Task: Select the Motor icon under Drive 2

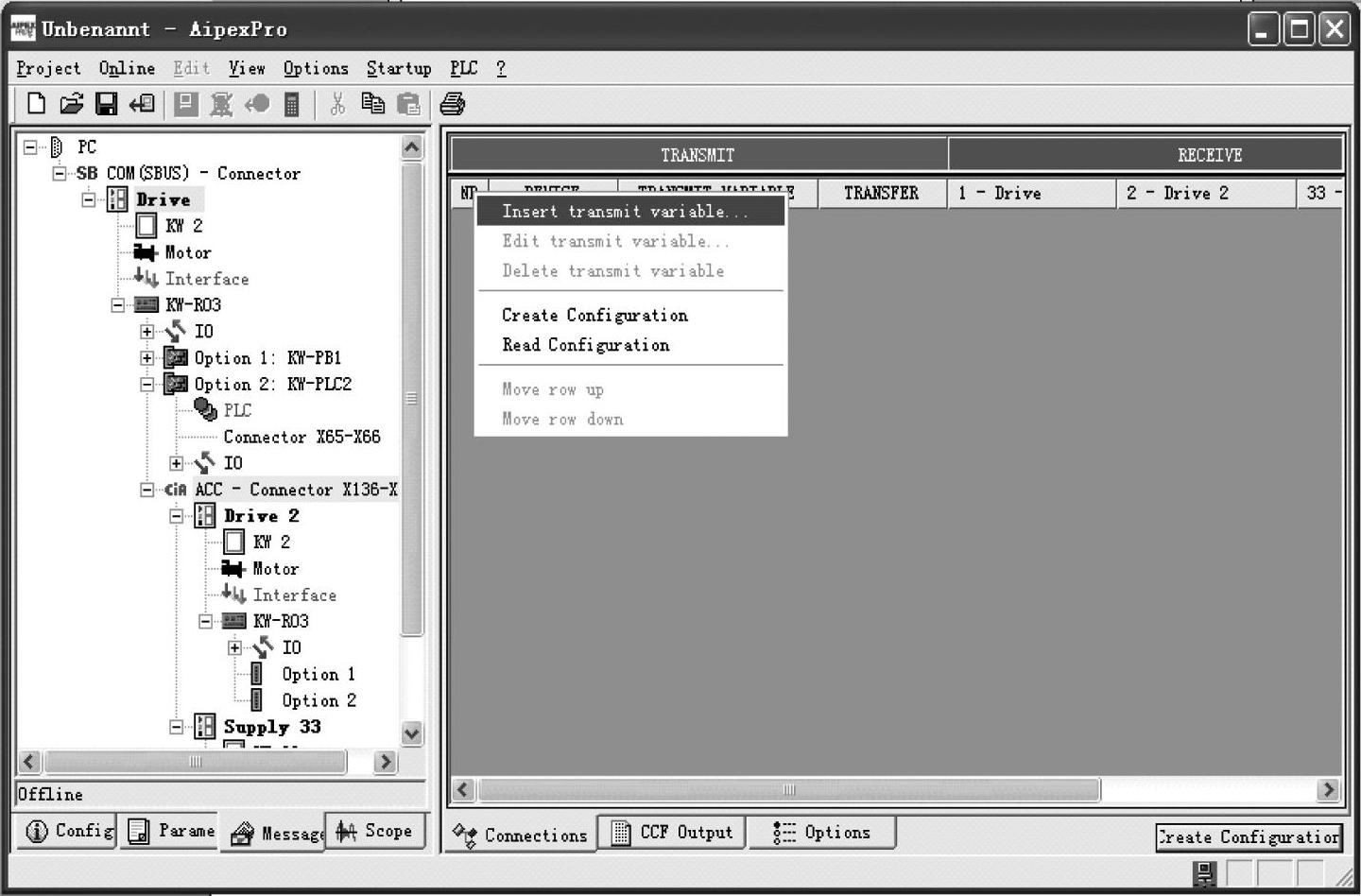Action: point(233,568)
